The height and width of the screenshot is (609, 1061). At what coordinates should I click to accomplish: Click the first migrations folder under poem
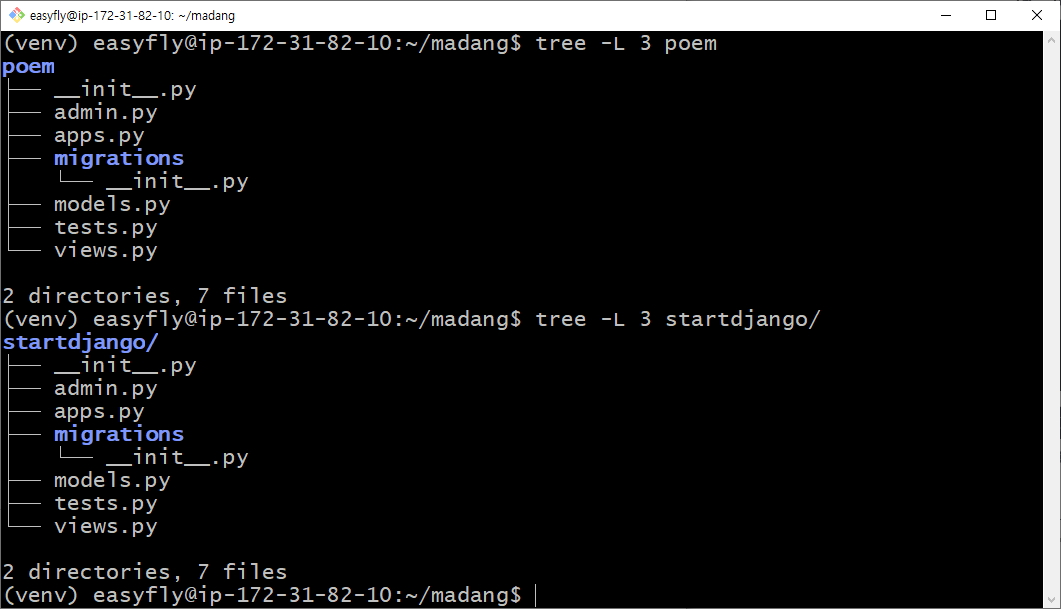pos(119,158)
